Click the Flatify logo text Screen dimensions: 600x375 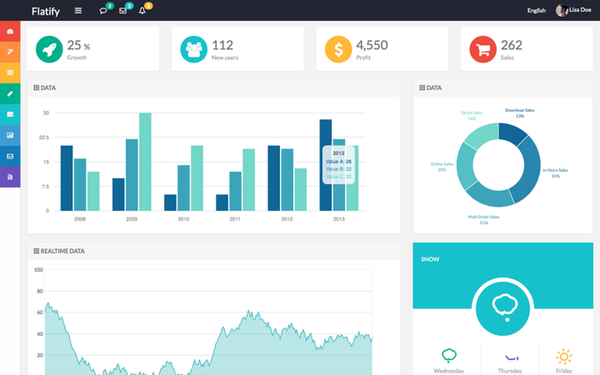click(x=46, y=11)
